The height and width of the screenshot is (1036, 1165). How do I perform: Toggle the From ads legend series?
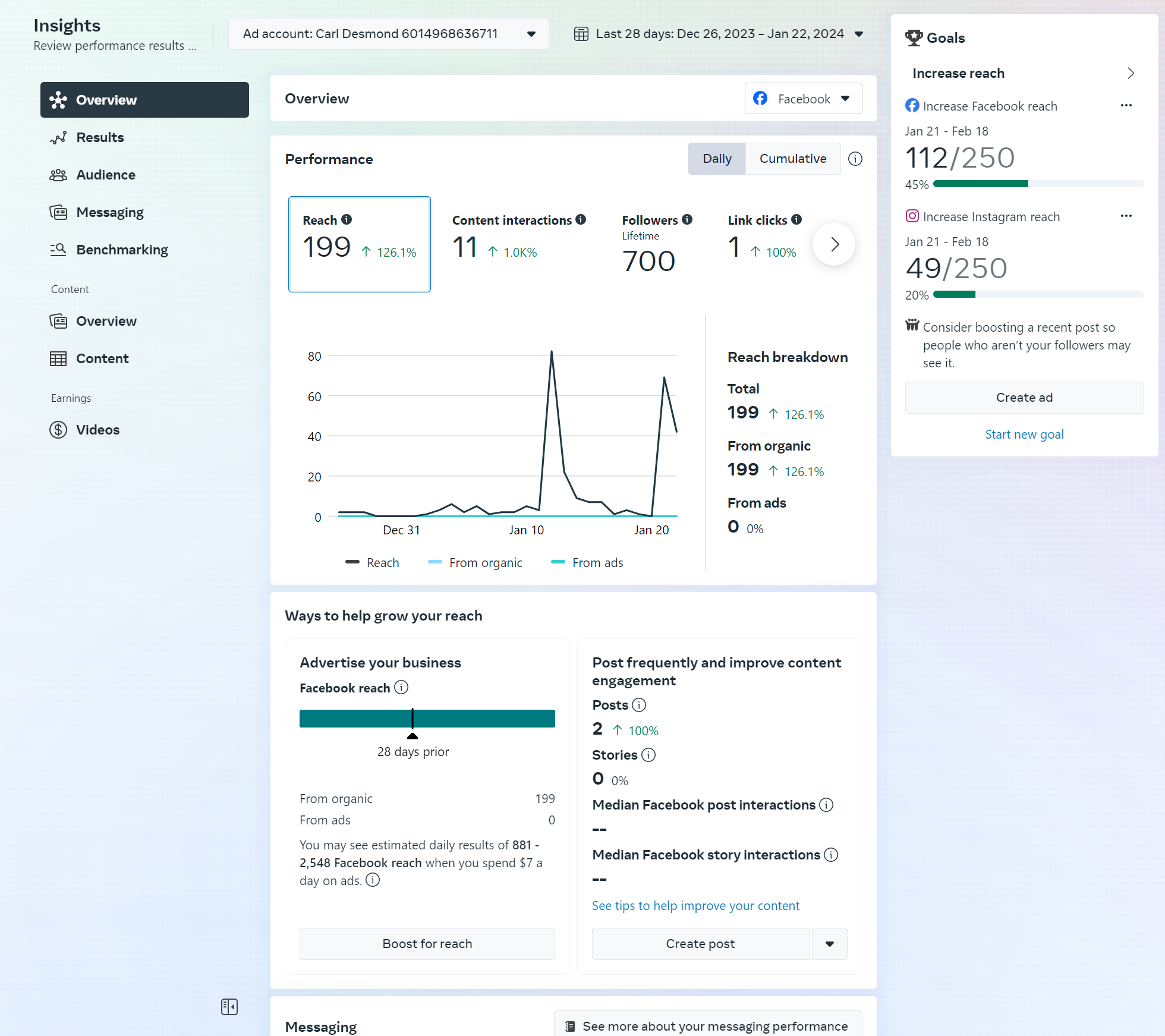587,562
